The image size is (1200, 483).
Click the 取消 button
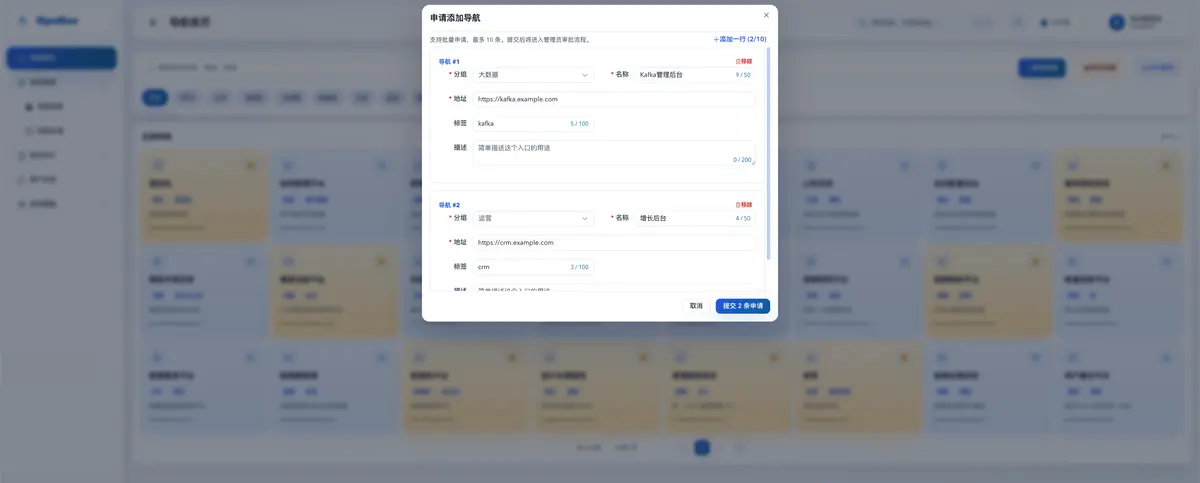click(696, 306)
